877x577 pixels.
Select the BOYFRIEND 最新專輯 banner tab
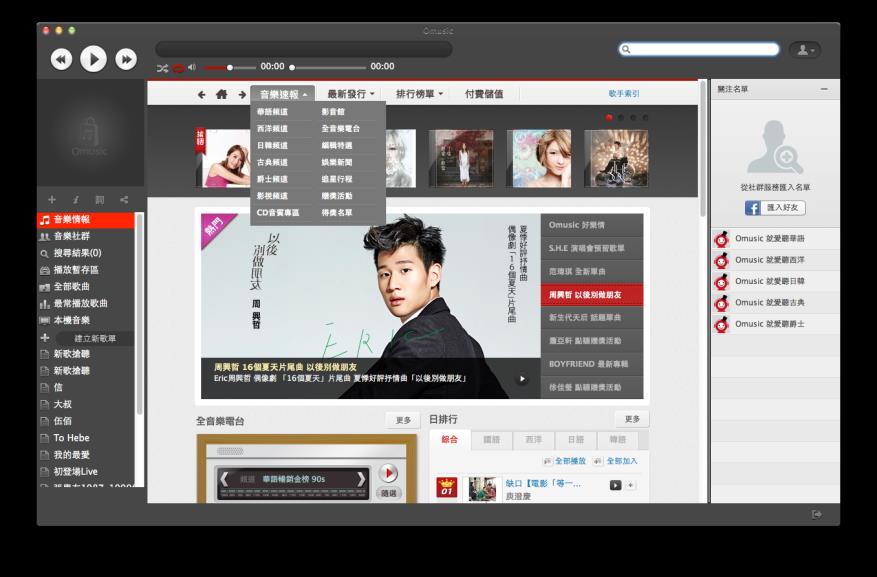pyautogui.click(x=592, y=364)
